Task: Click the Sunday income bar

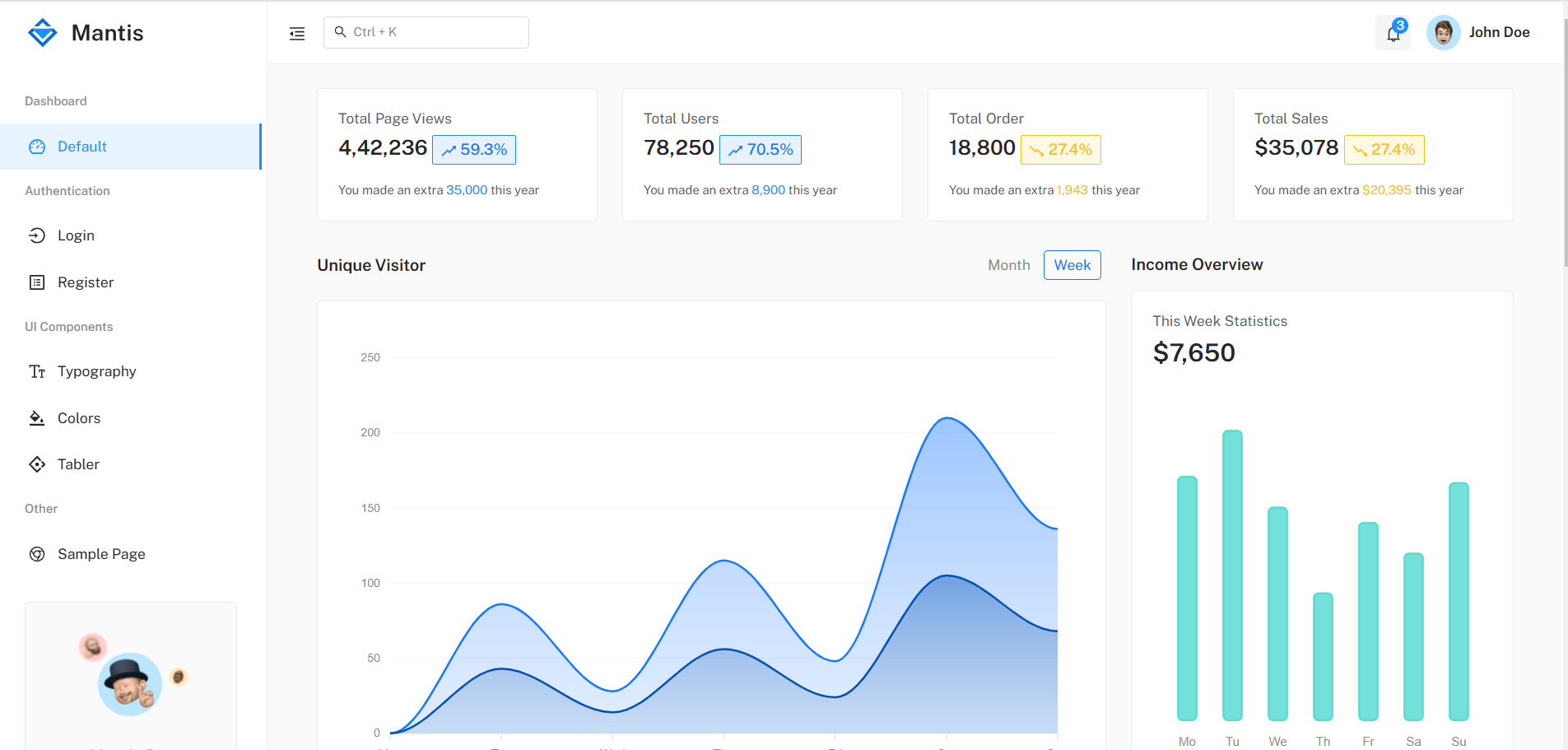Action: point(1459,602)
